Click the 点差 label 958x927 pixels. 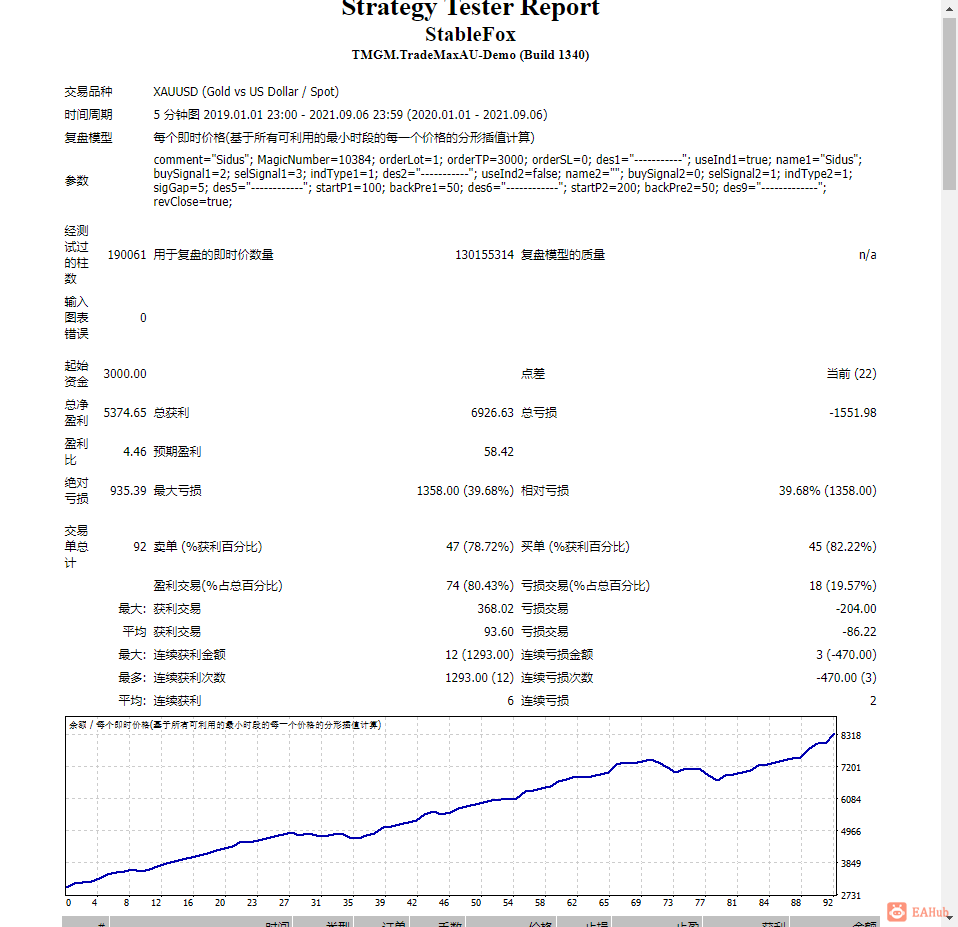[533, 374]
